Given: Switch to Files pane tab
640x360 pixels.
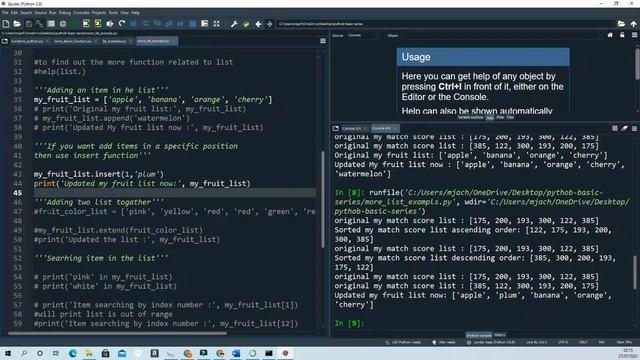Looking at the screenshot, I should click(510, 118).
